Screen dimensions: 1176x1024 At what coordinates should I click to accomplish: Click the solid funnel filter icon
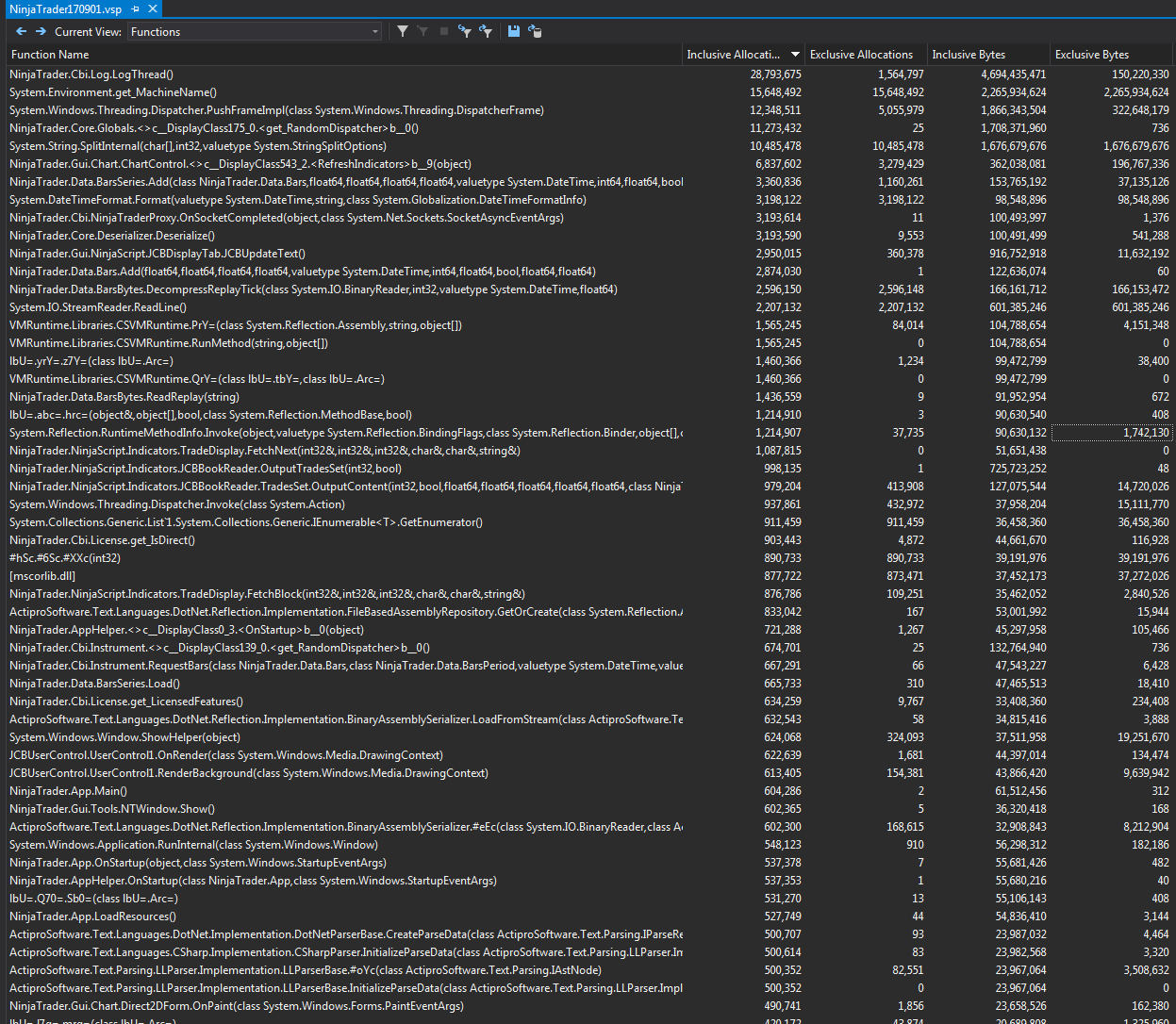[x=403, y=31]
